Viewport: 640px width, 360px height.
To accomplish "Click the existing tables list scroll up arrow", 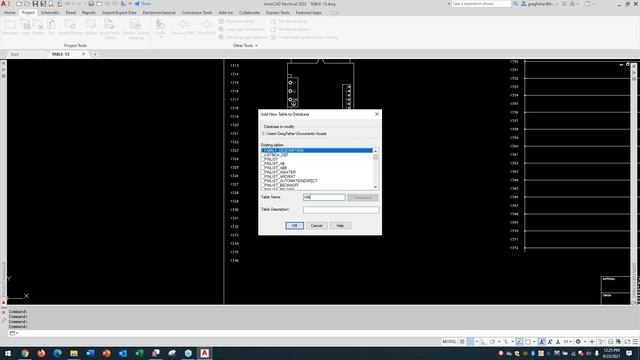I will tap(376, 151).
